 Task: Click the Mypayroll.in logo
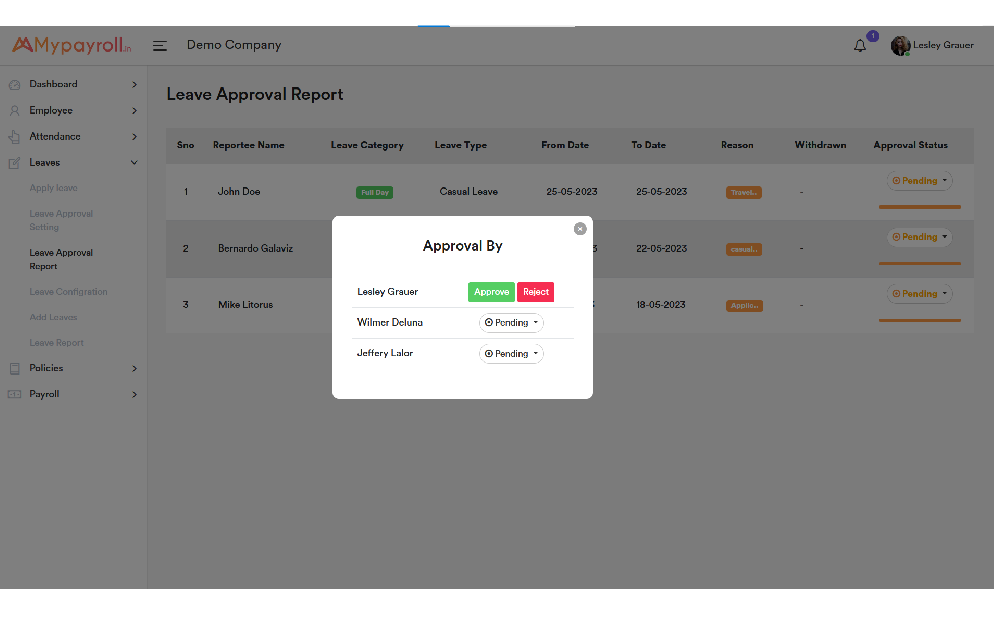pyautogui.click(x=70, y=44)
